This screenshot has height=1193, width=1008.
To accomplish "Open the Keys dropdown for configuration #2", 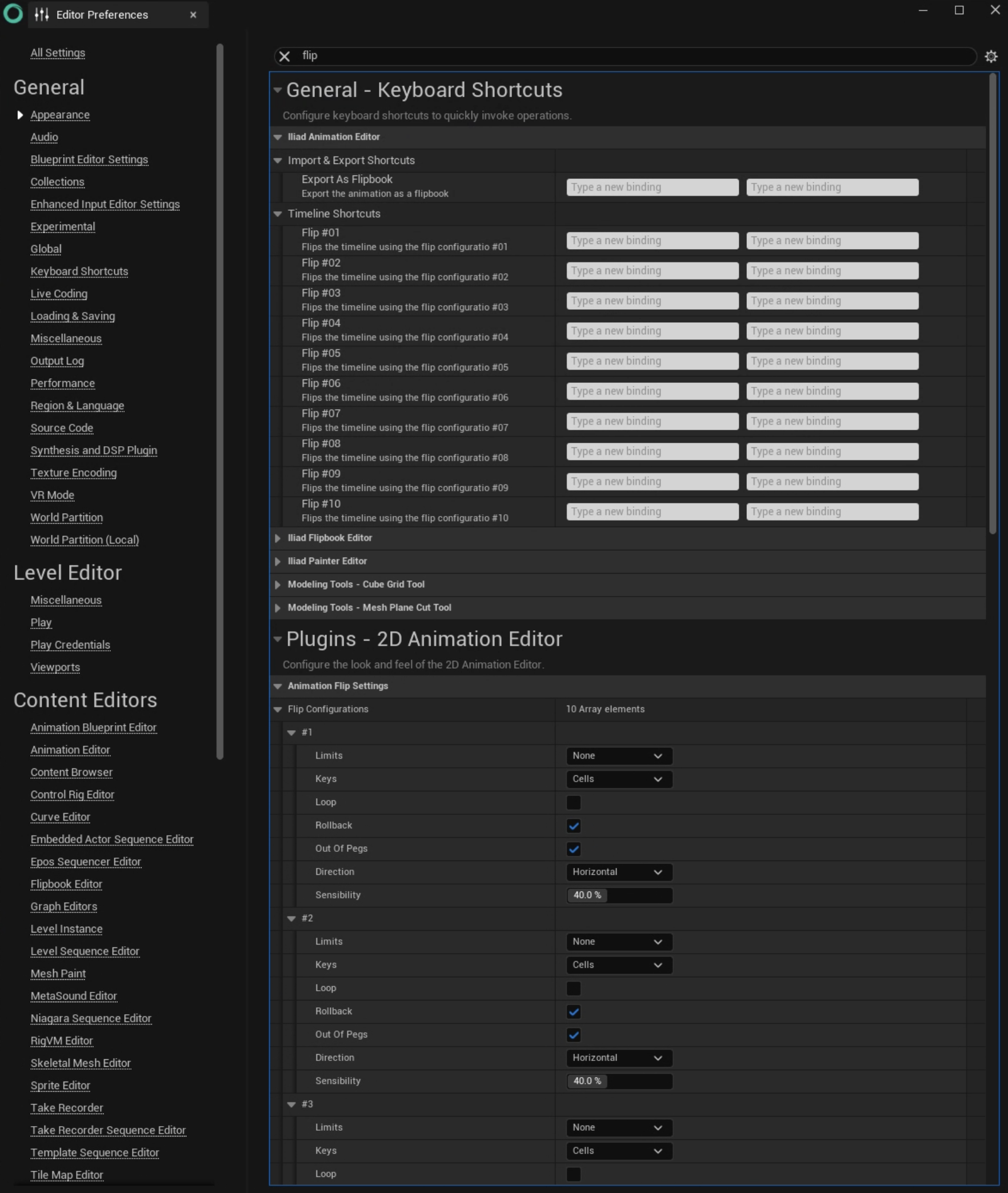I will (x=618, y=965).
